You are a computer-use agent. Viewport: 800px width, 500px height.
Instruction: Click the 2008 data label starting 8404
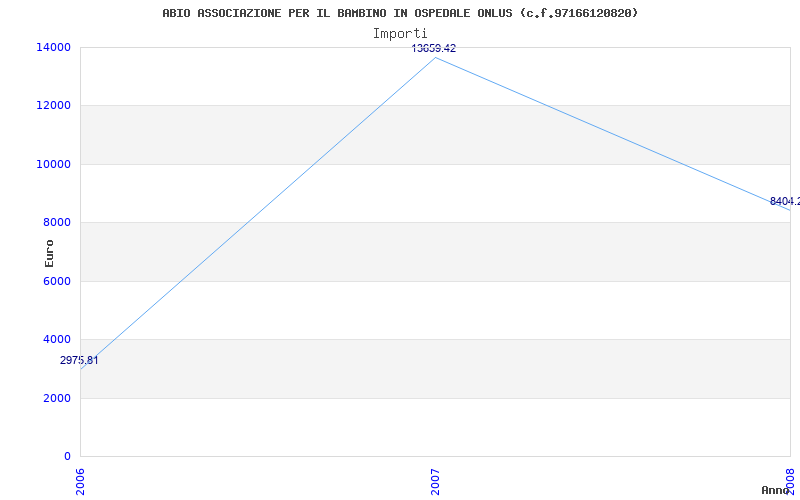(785, 202)
